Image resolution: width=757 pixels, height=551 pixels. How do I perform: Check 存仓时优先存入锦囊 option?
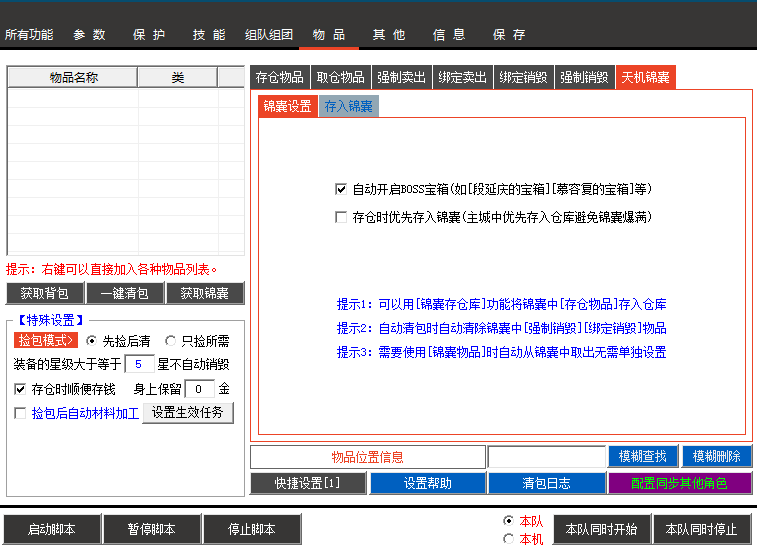point(341,217)
